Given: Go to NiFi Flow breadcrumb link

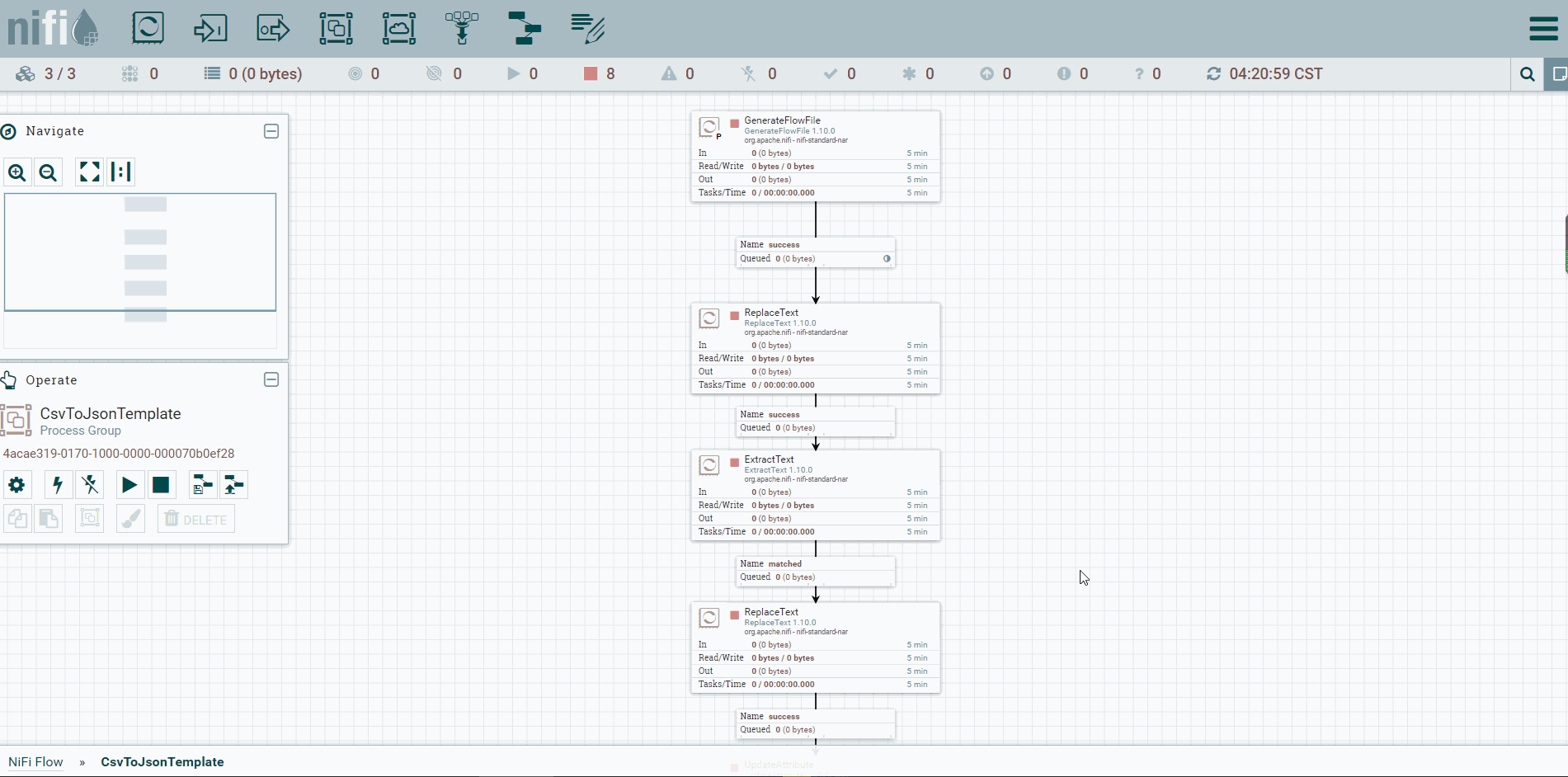Looking at the screenshot, I should 35,762.
